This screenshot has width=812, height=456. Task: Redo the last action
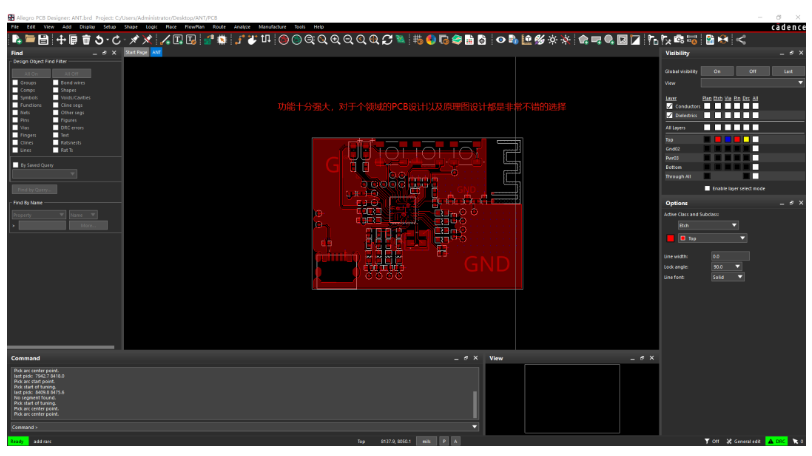pyautogui.click(x=117, y=40)
